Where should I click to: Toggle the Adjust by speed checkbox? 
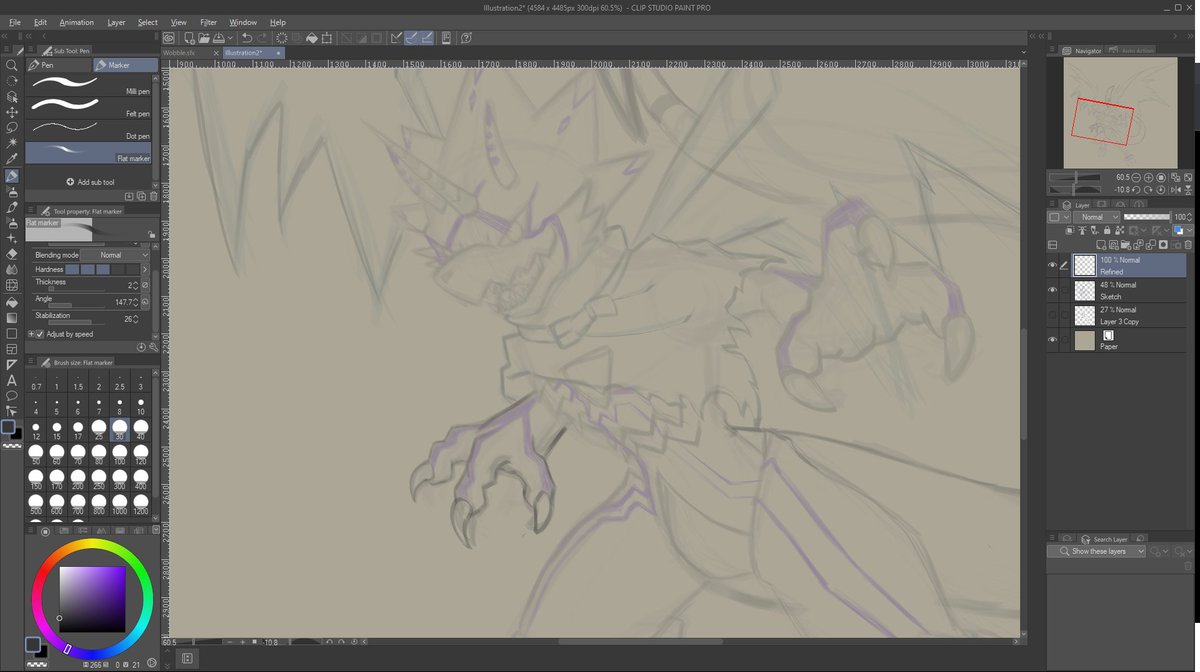(x=41, y=334)
